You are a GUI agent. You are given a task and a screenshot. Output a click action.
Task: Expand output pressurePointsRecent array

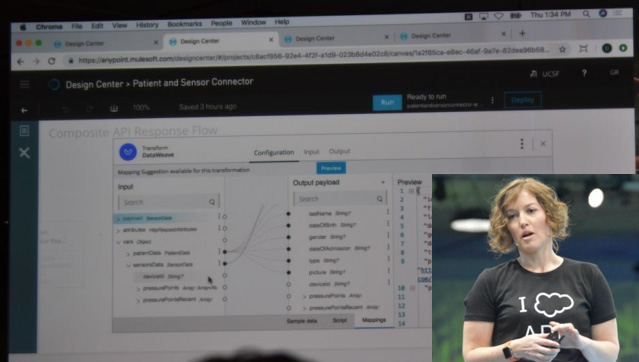tap(304, 308)
